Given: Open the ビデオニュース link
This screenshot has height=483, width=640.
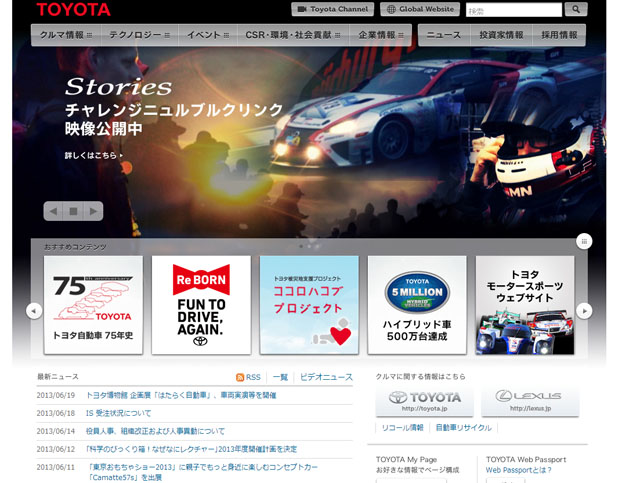Looking at the screenshot, I should point(326,377).
